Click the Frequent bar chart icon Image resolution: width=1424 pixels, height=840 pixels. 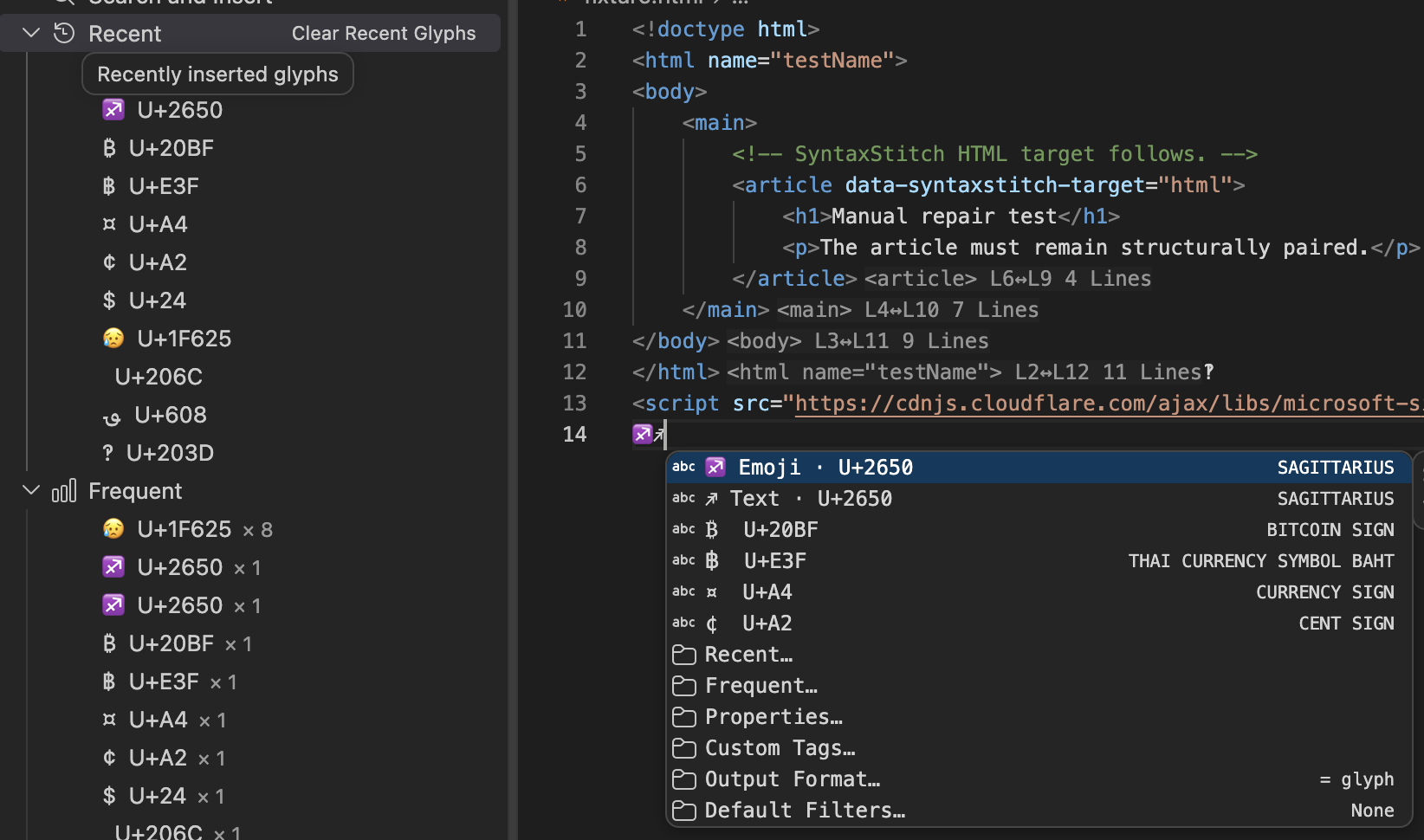pyautogui.click(x=64, y=490)
